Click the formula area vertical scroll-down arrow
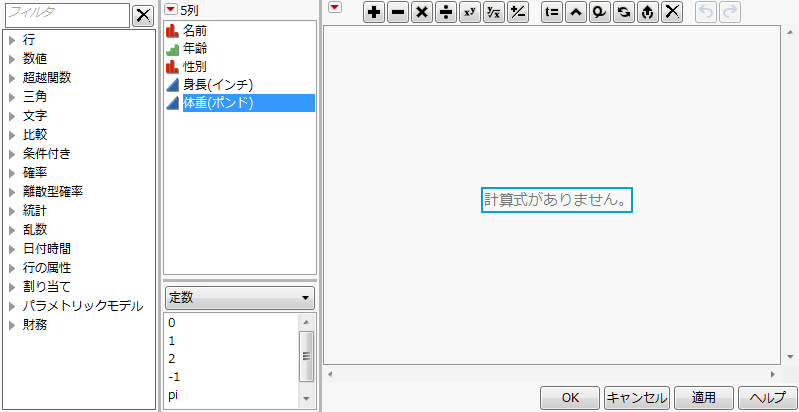The height and width of the screenshot is (412, 799). (790, 356)
